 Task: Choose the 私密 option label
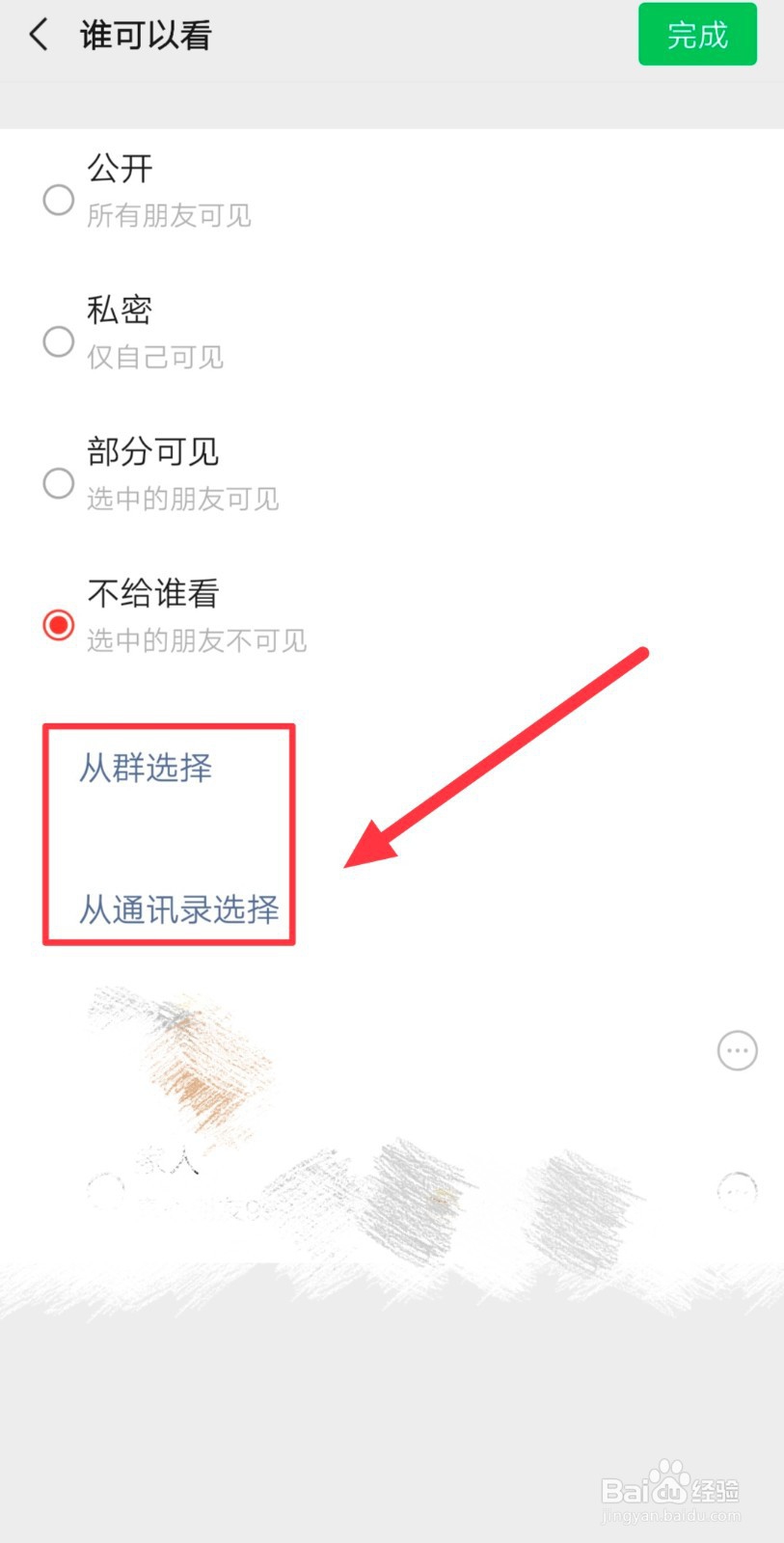pos(120,310)
